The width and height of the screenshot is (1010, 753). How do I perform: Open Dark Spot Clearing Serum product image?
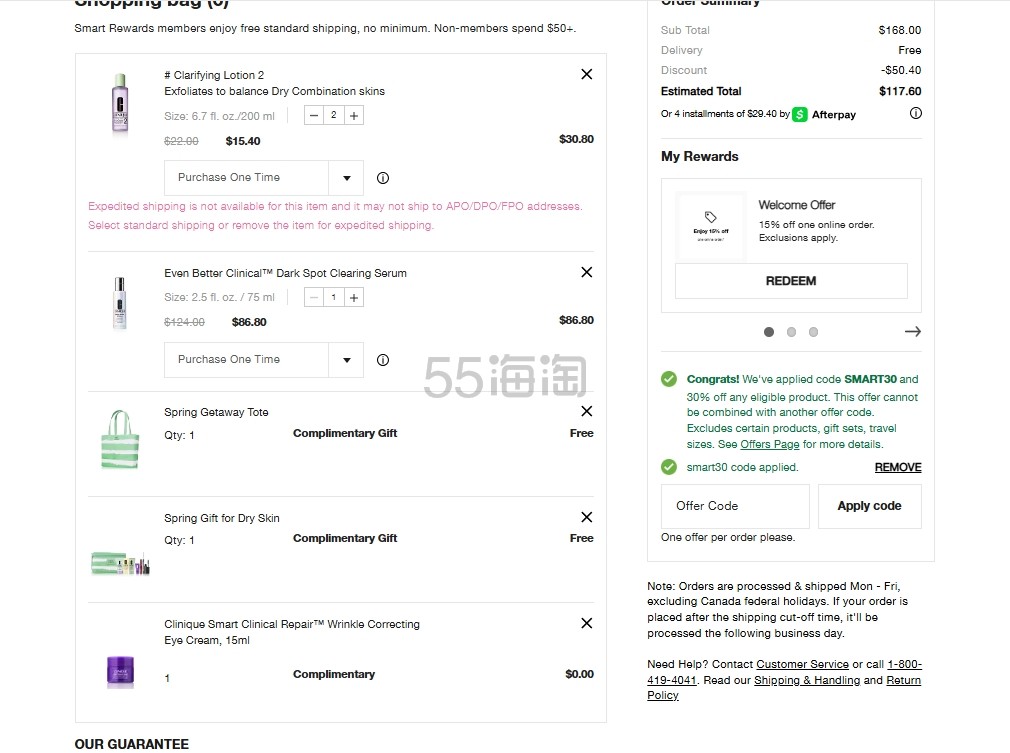(x=120, y=303)
